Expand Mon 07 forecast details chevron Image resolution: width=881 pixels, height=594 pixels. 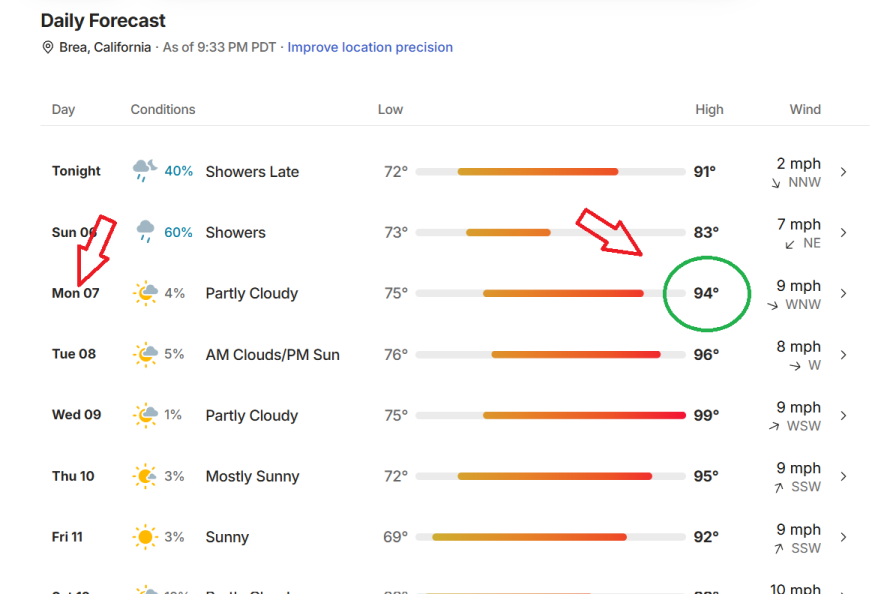[x=843, y=293]
